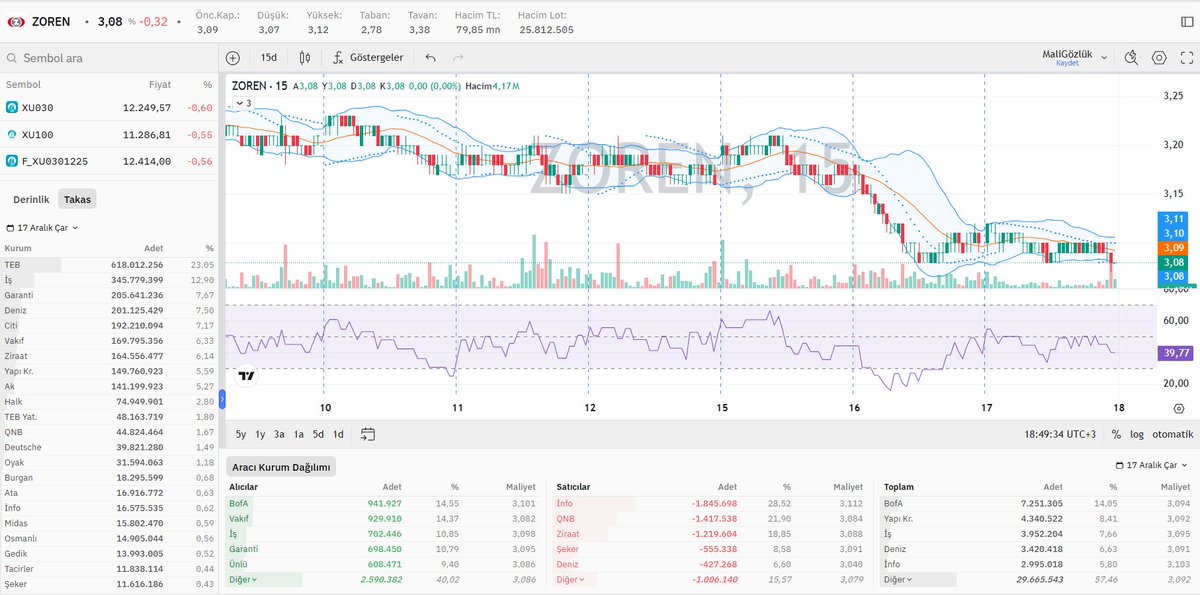Expand Diğer row under Toplam

pos(896,580)
